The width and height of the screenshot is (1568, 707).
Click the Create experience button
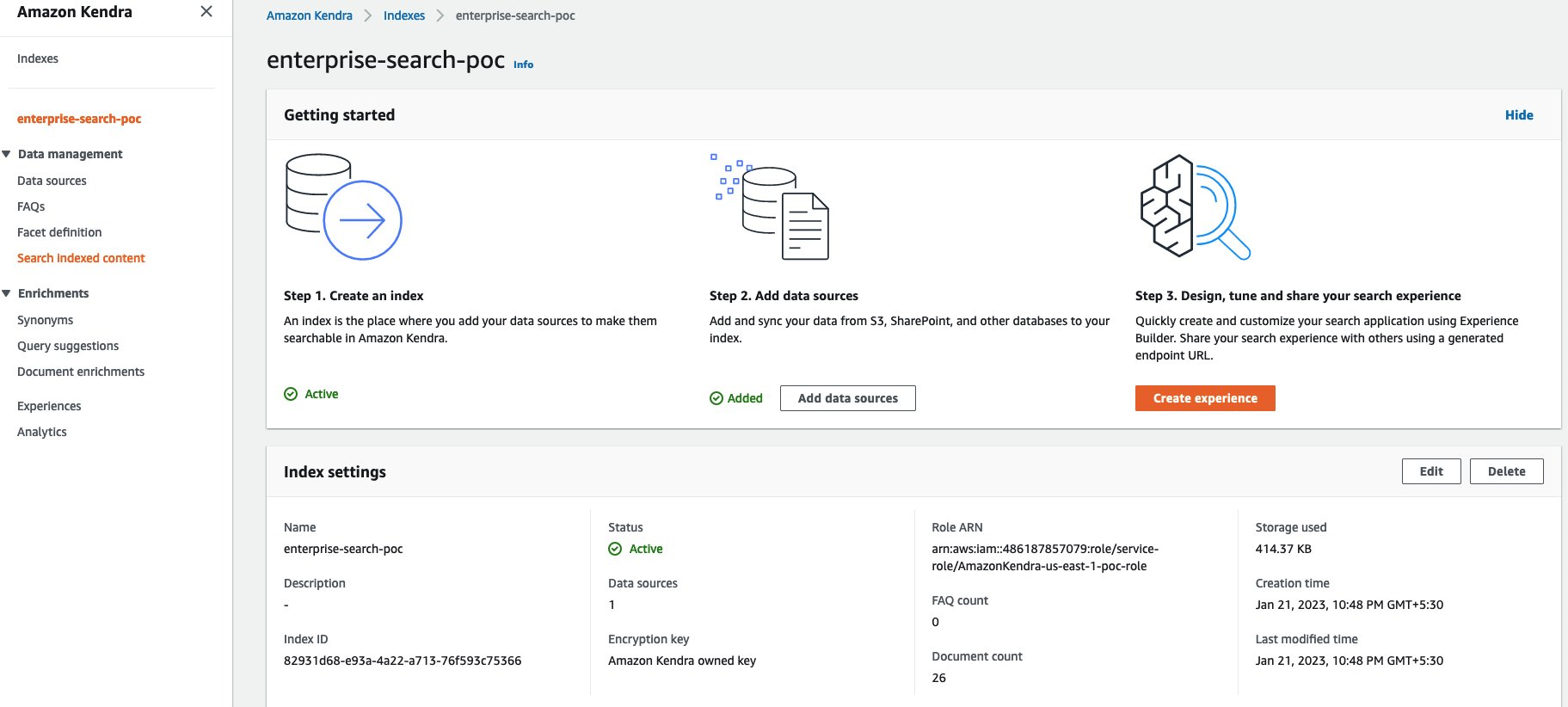tap(1205, 398)
